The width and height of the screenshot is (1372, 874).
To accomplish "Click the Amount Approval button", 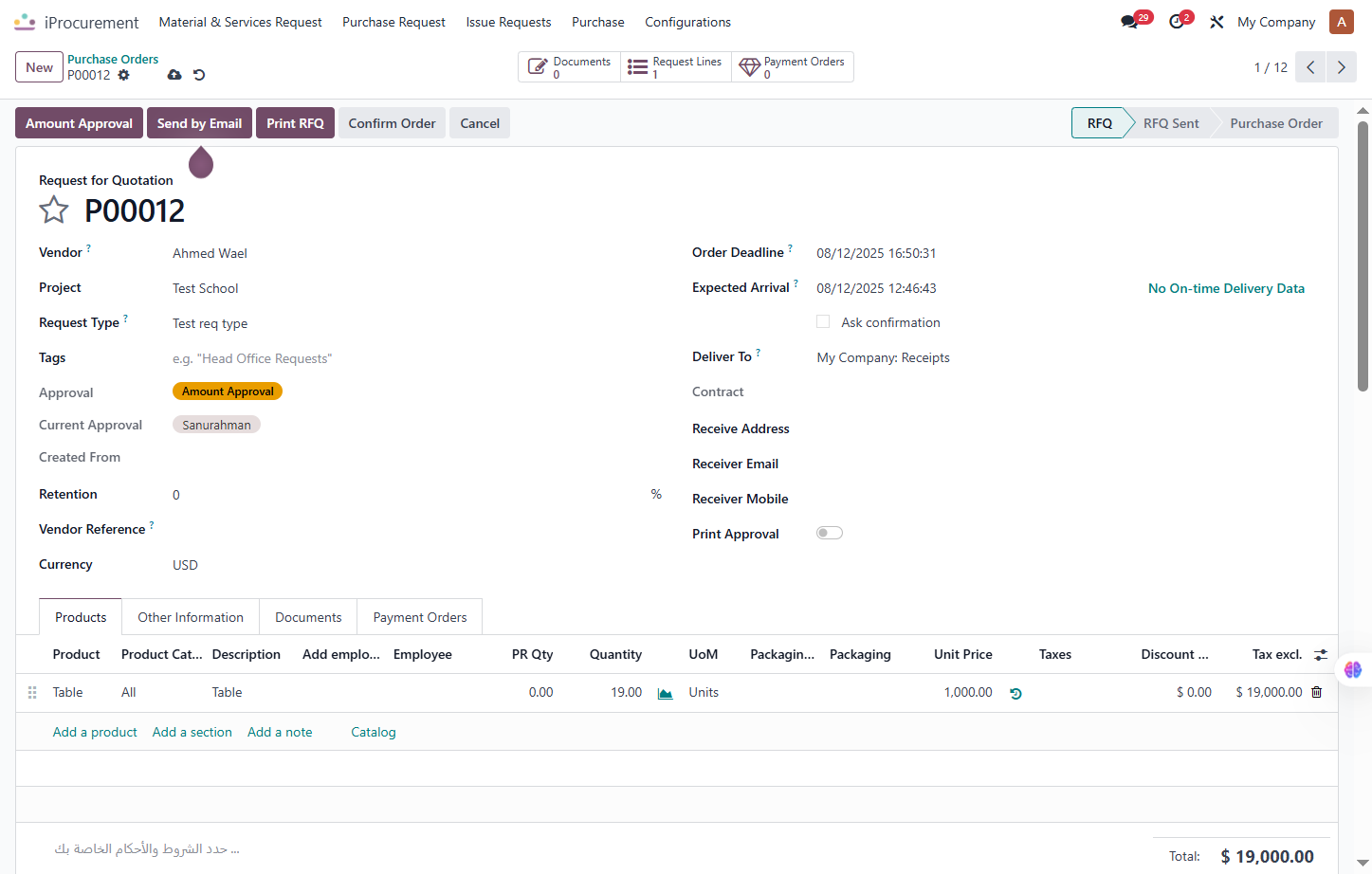I will (79, 123).
